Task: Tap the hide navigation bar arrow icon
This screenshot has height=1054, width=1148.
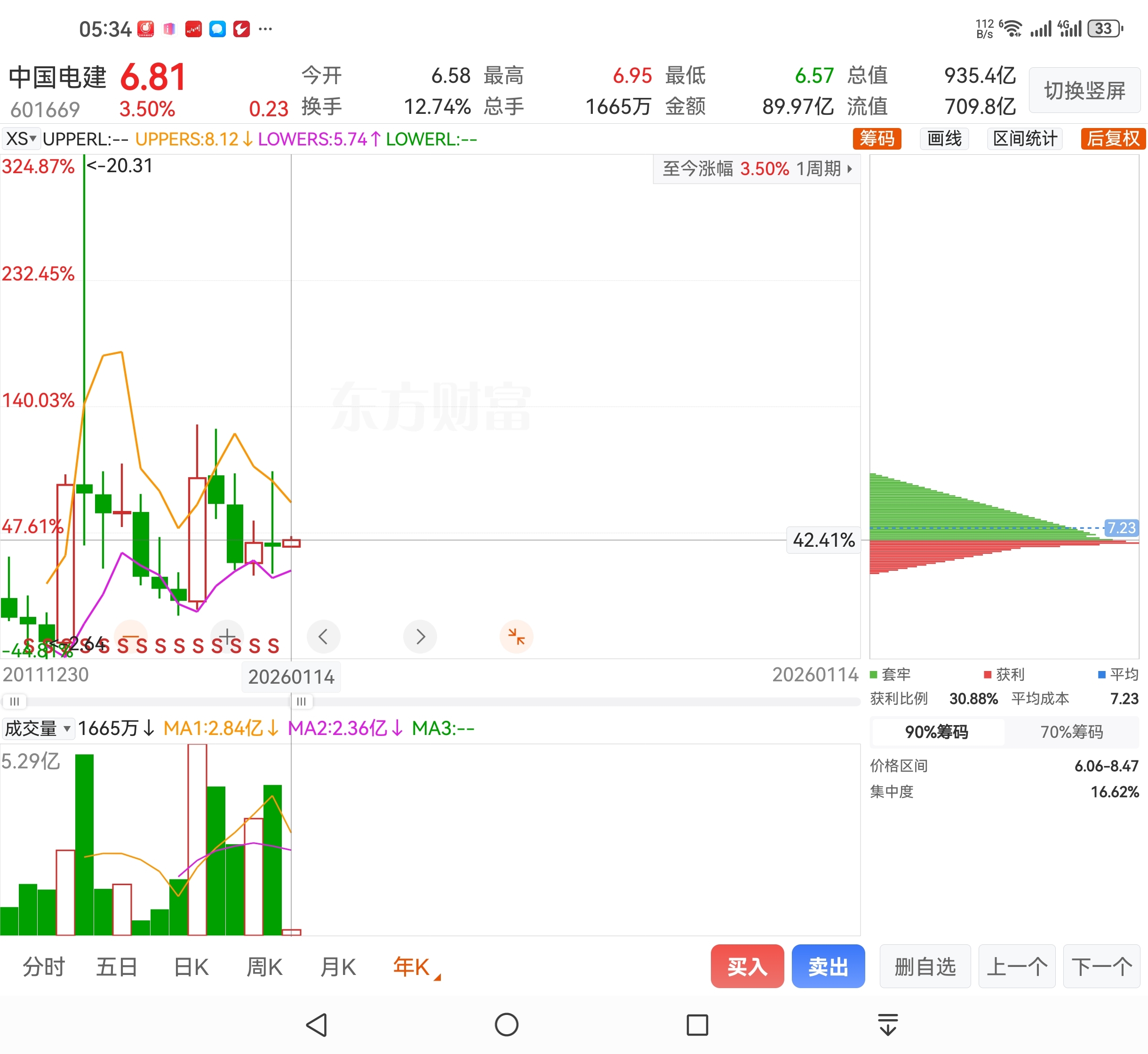Action: (887, 1025)
